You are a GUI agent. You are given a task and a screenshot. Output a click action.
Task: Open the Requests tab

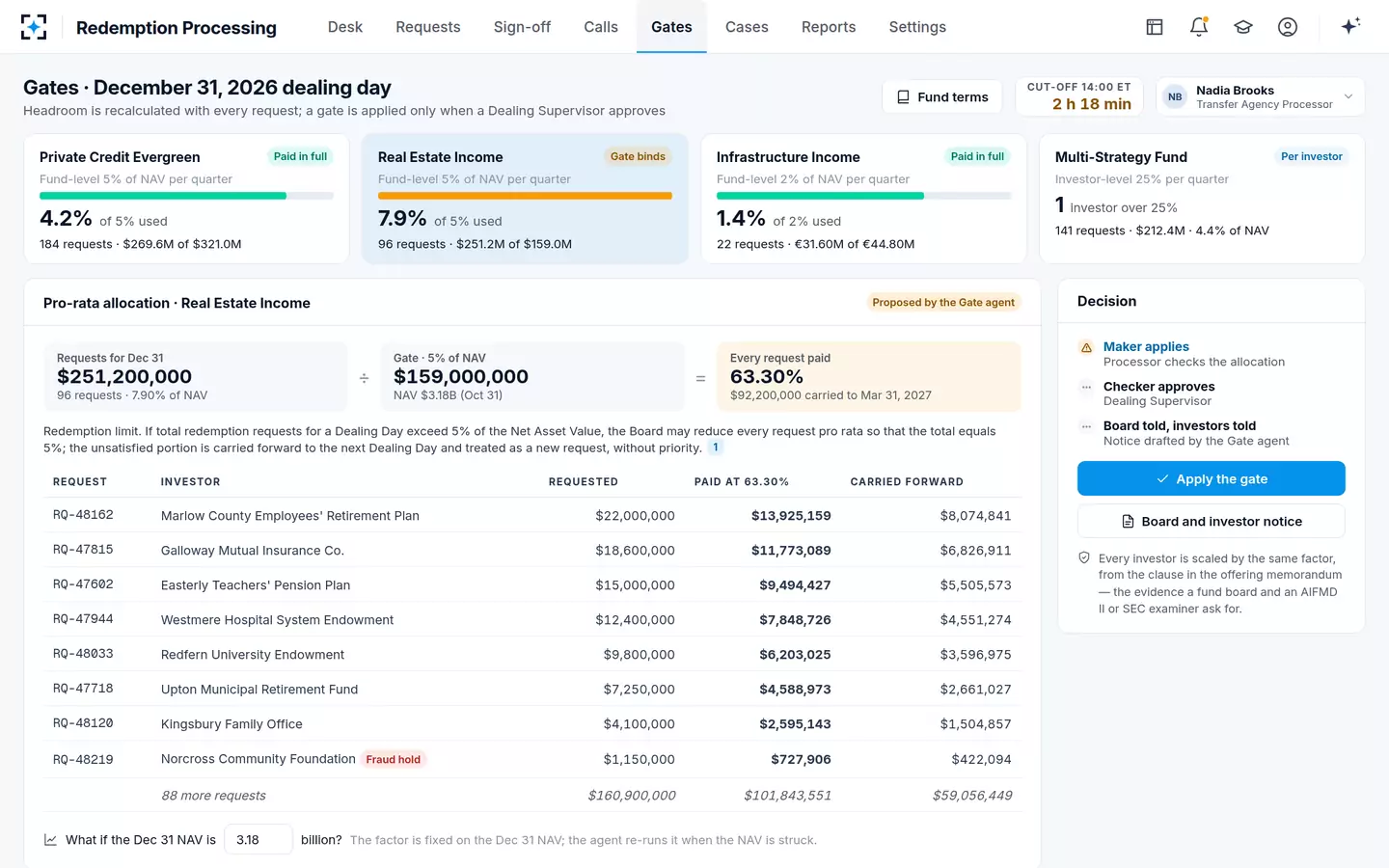(428, 27)
